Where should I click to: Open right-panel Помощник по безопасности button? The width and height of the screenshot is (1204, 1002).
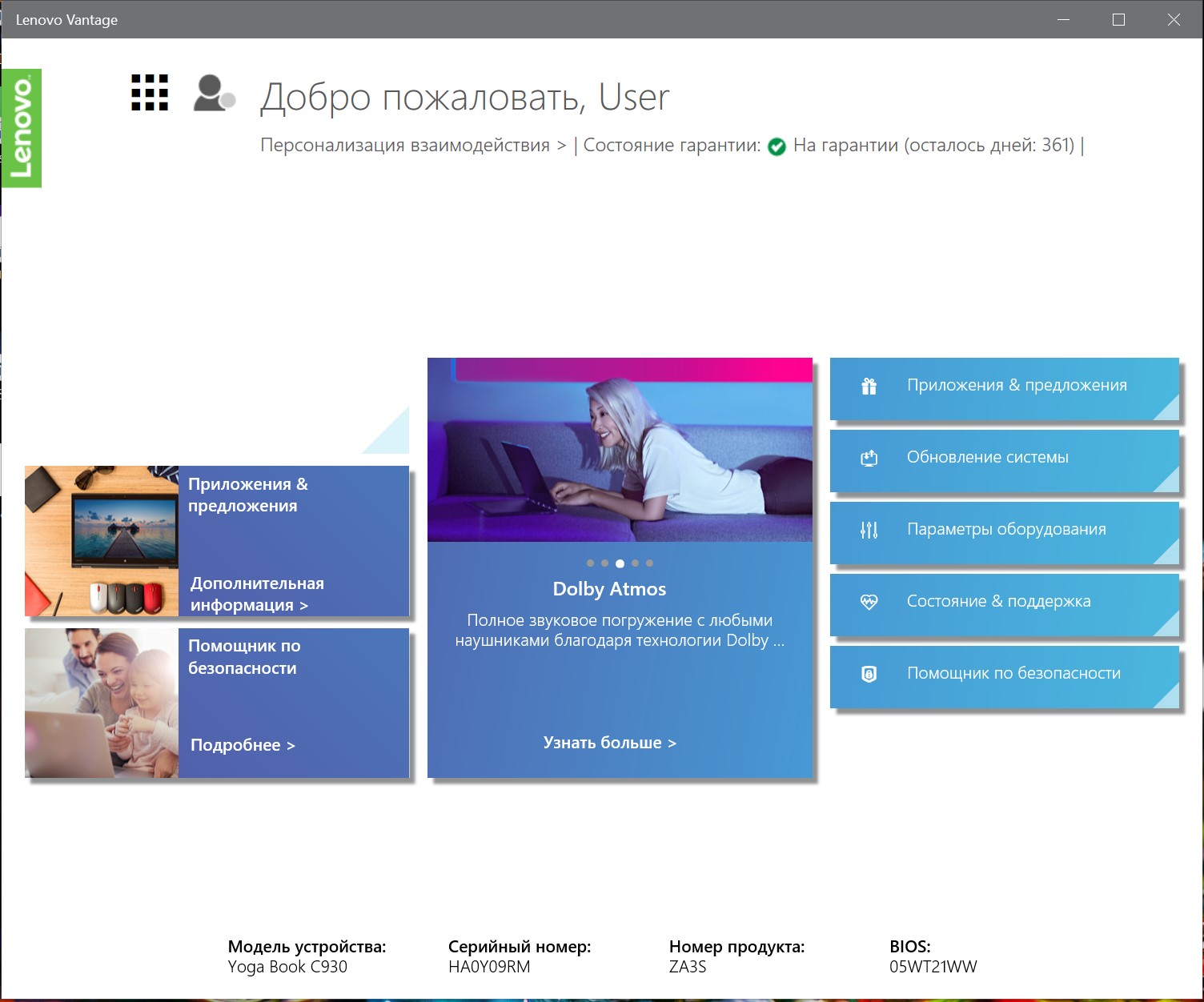[1005, 677]
